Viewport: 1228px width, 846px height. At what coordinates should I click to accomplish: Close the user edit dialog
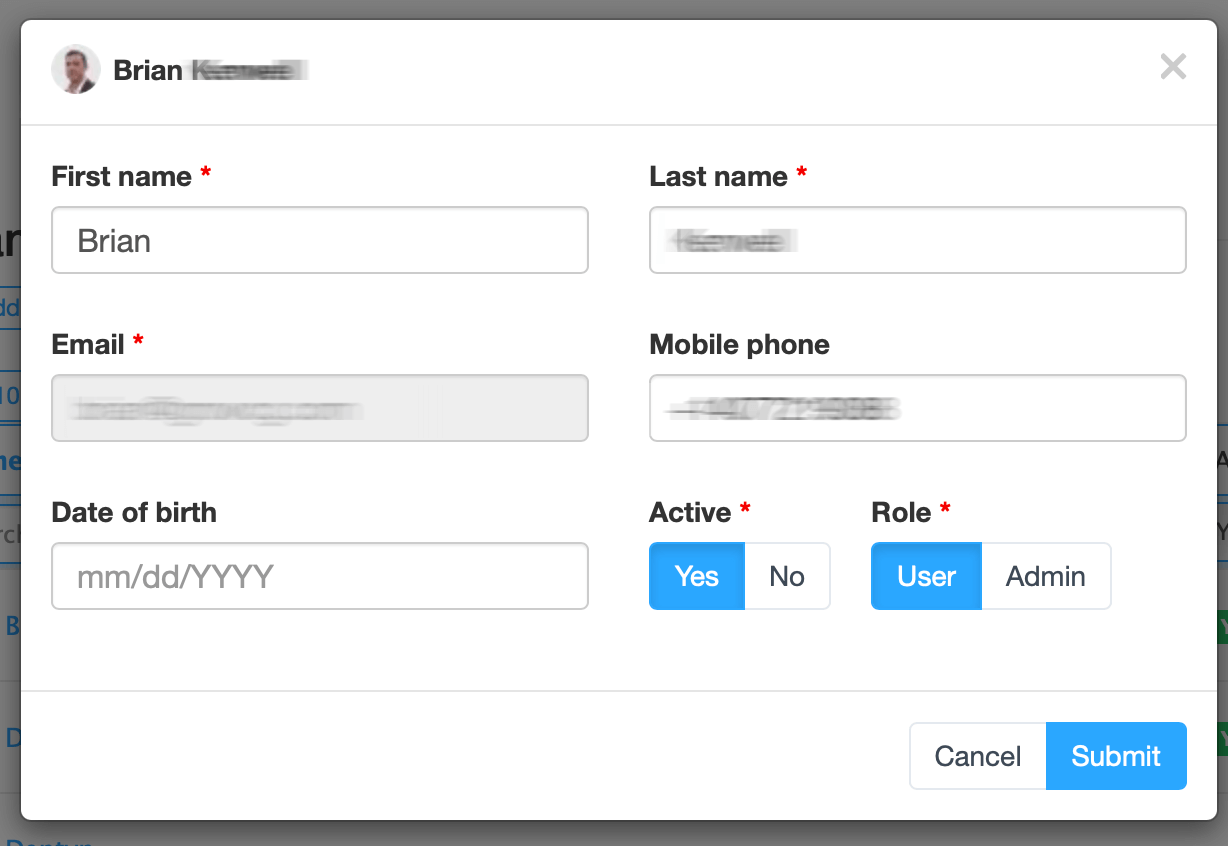(x=1173, y=67)
